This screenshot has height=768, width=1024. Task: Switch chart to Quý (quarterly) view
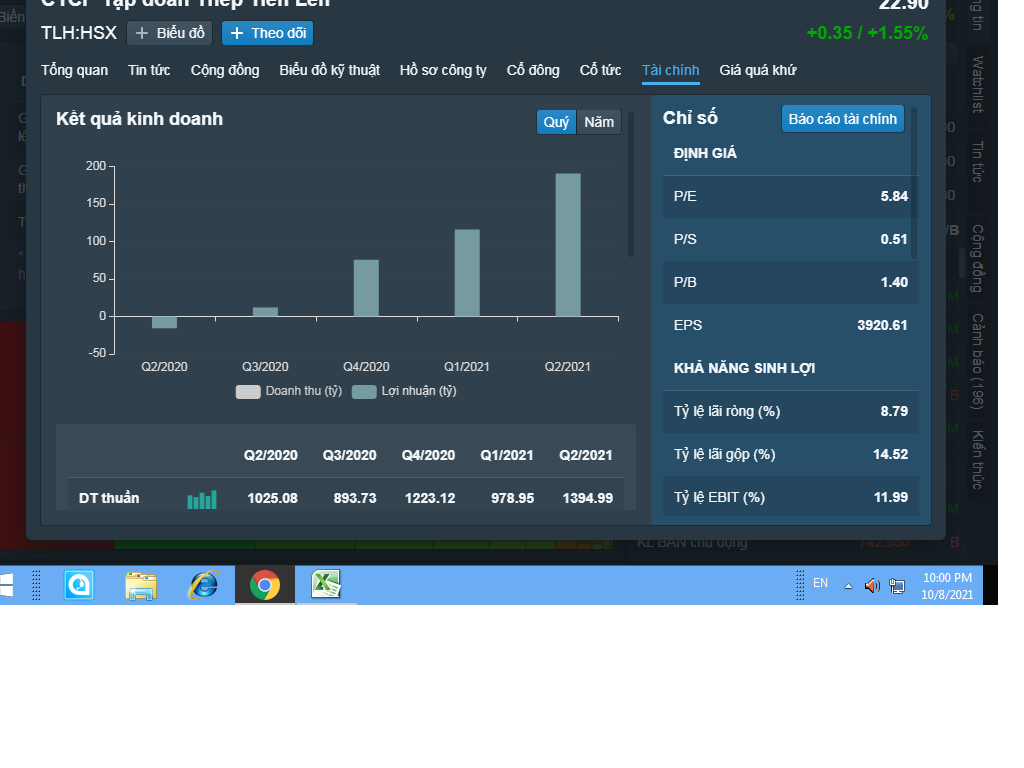[x=556, y=122]
